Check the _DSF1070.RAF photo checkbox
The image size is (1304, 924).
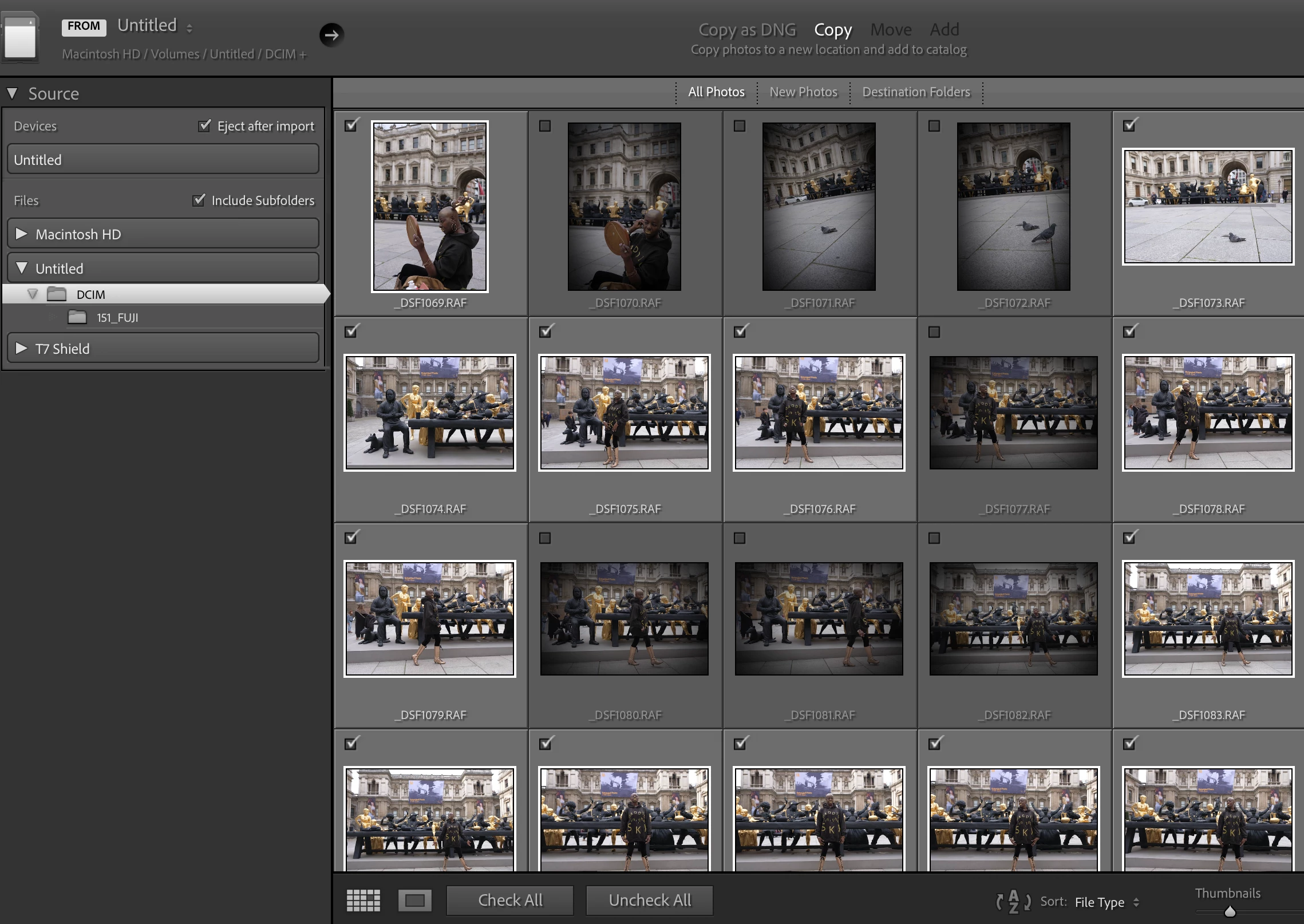coord(545,126)
